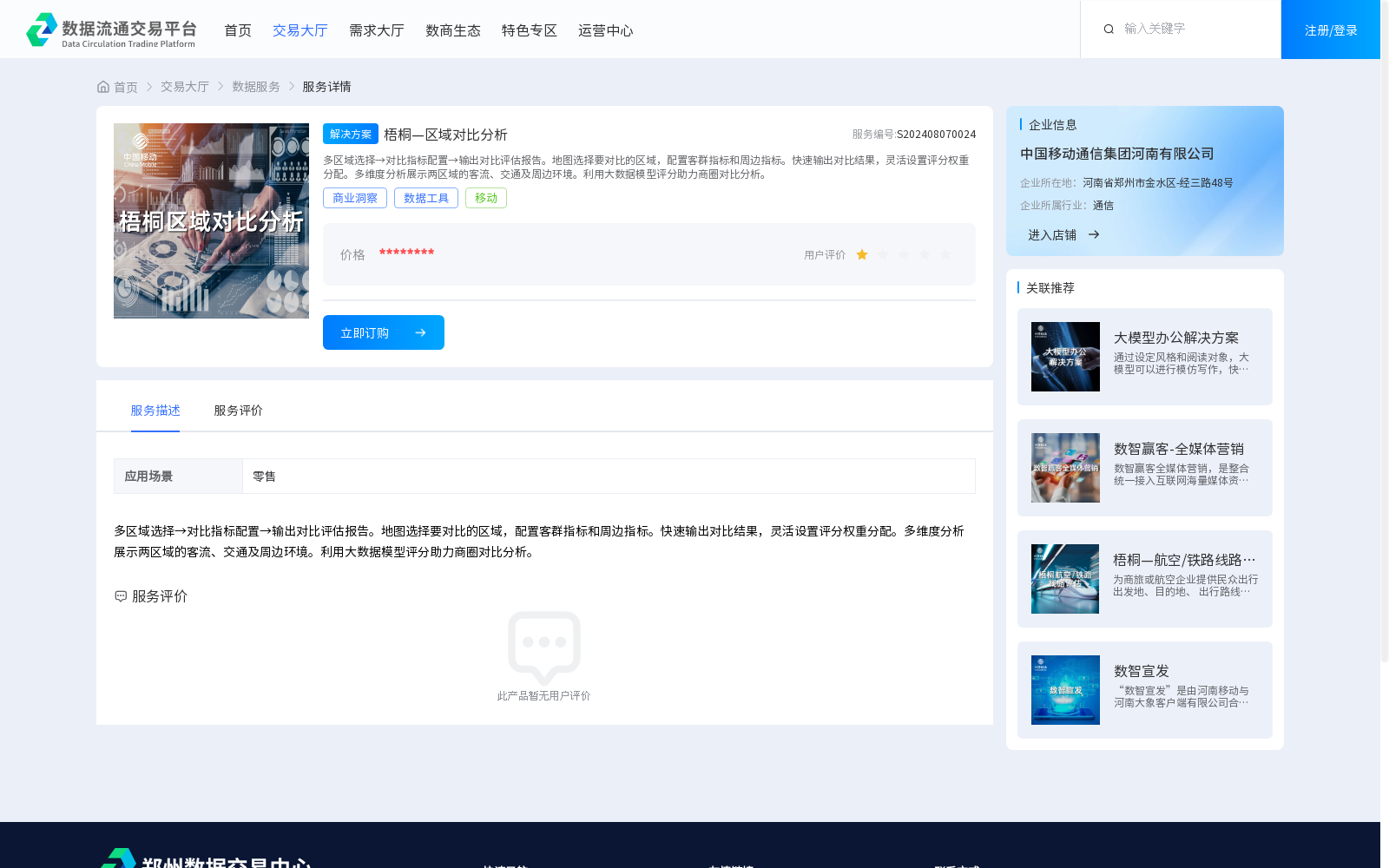
Task: Click the platform logo in the header
Action: pos(111,30)
